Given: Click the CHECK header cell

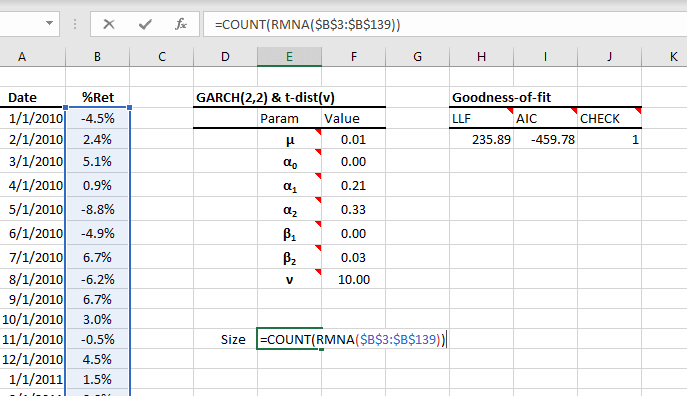Looking at the screenshot, I should [609, 118].
